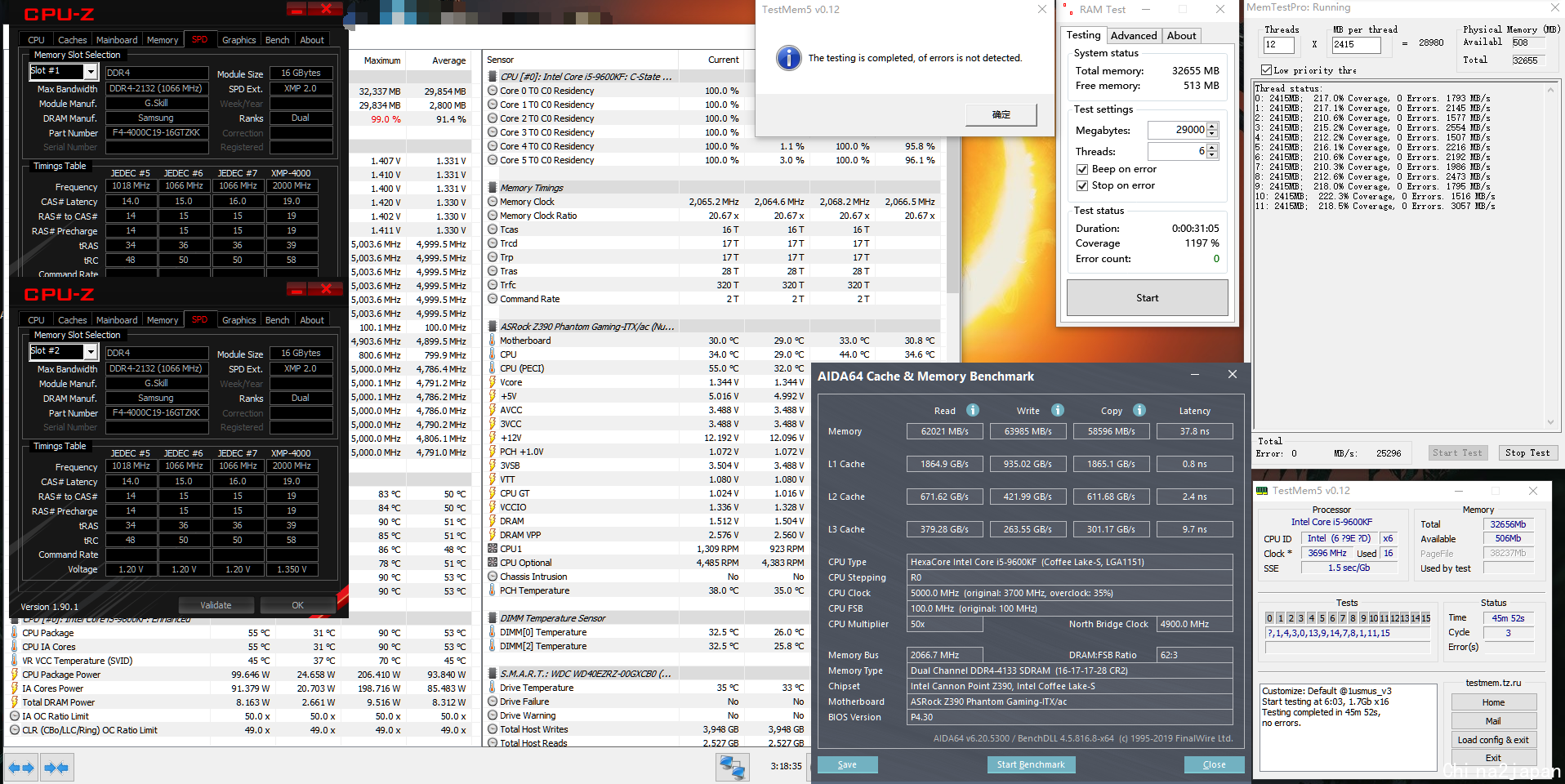Click the Megabytes input field showing 29000
The width and height of the screenshot is (1565, 784).
(1177, 130)
